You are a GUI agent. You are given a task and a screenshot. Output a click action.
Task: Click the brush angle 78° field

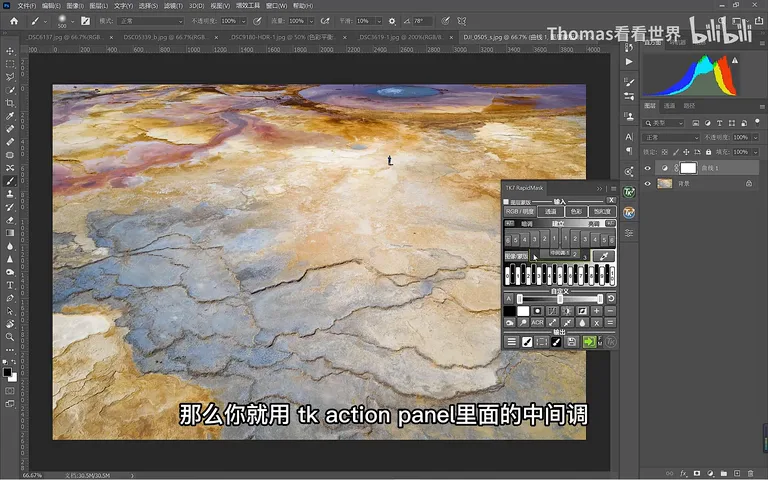pyautogui.click(x=422, y=21)
